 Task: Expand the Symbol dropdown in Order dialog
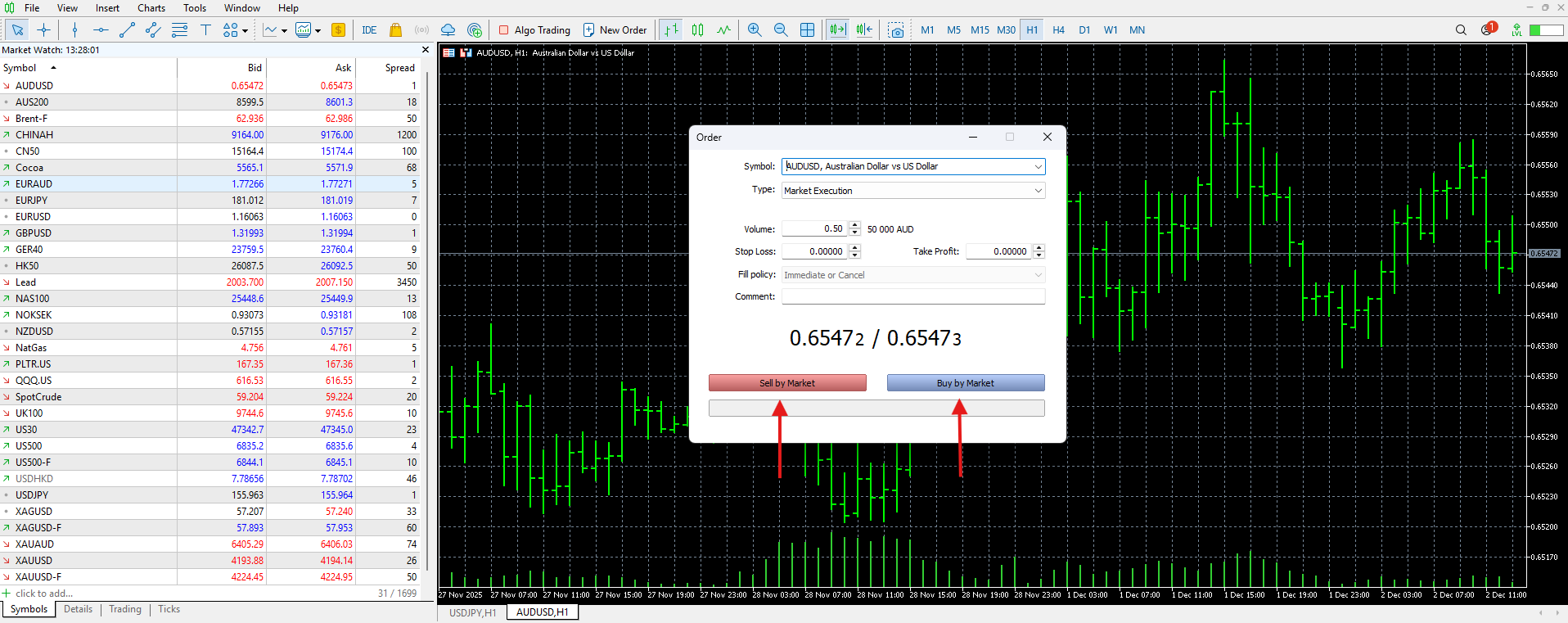1038,167
